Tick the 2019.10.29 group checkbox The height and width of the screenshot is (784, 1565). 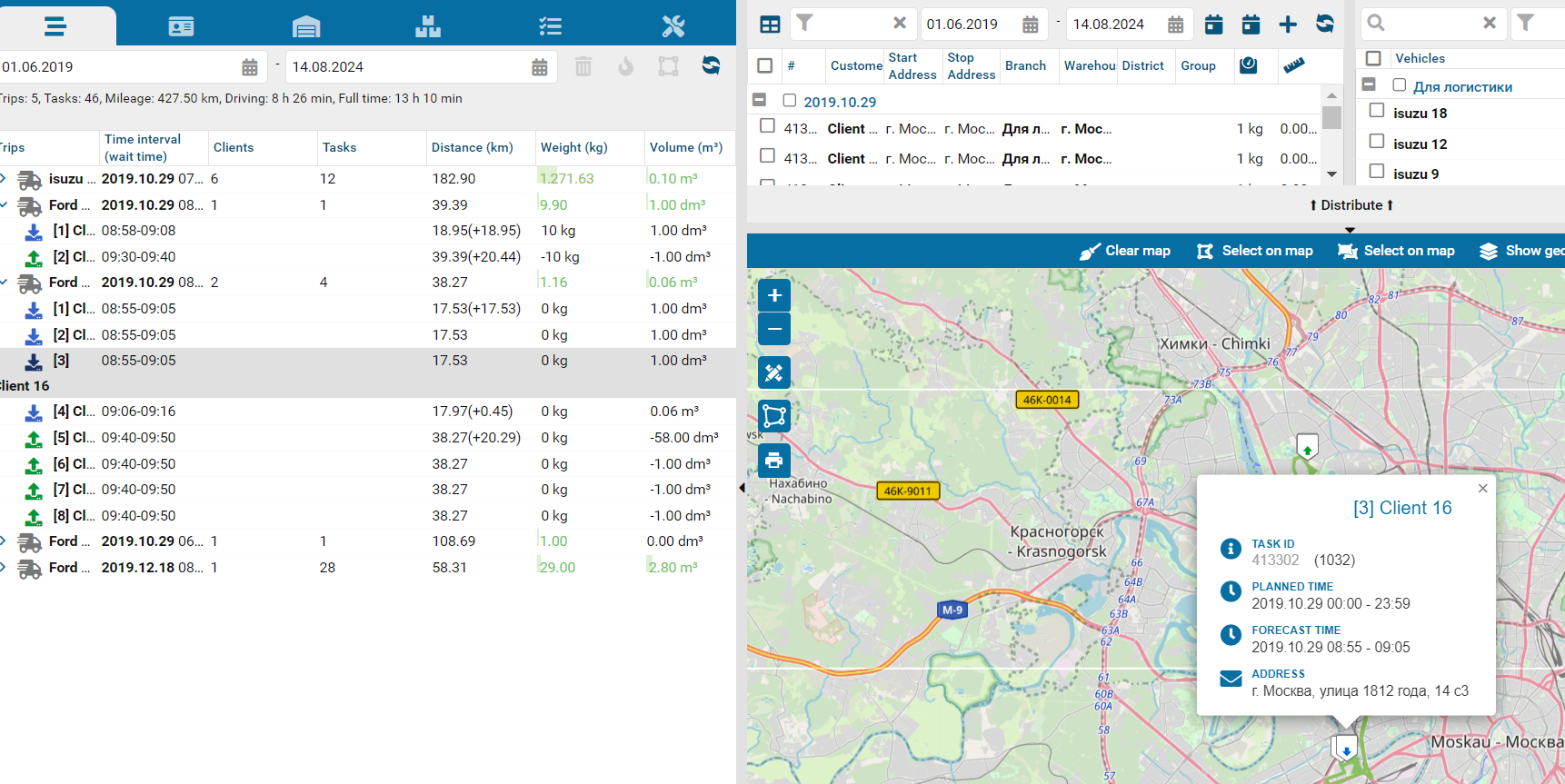coord(790,101)
